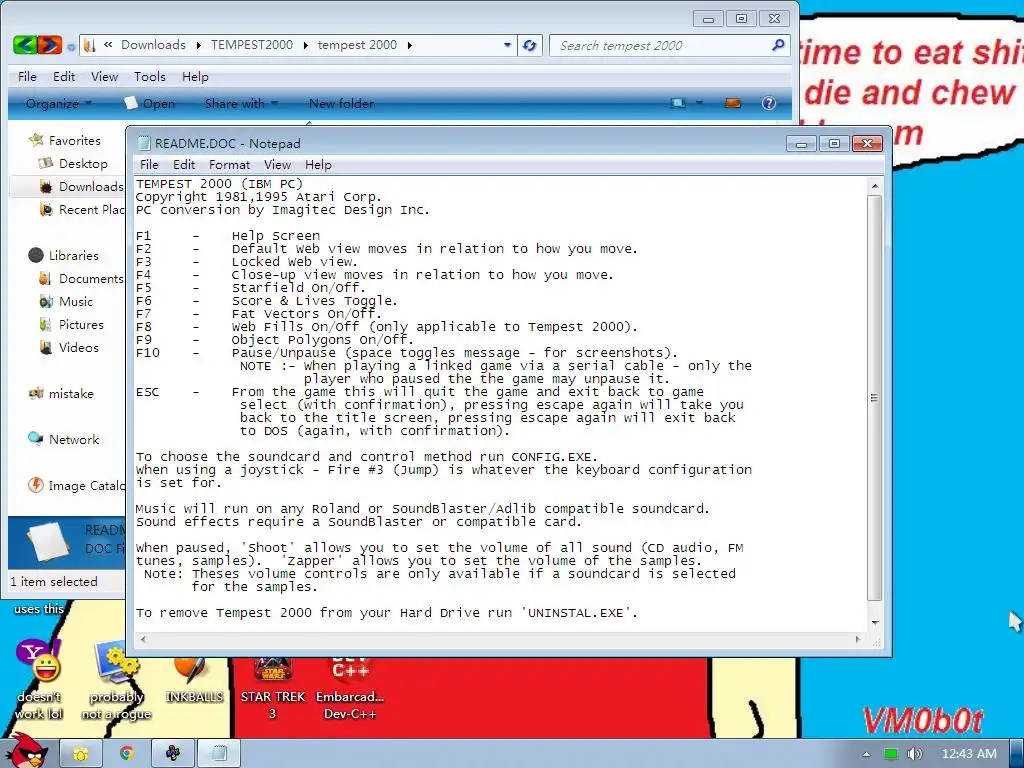Open Explorer help question mark icon
Viewport: 1024px width, 768px height.
tap(769, 103)
